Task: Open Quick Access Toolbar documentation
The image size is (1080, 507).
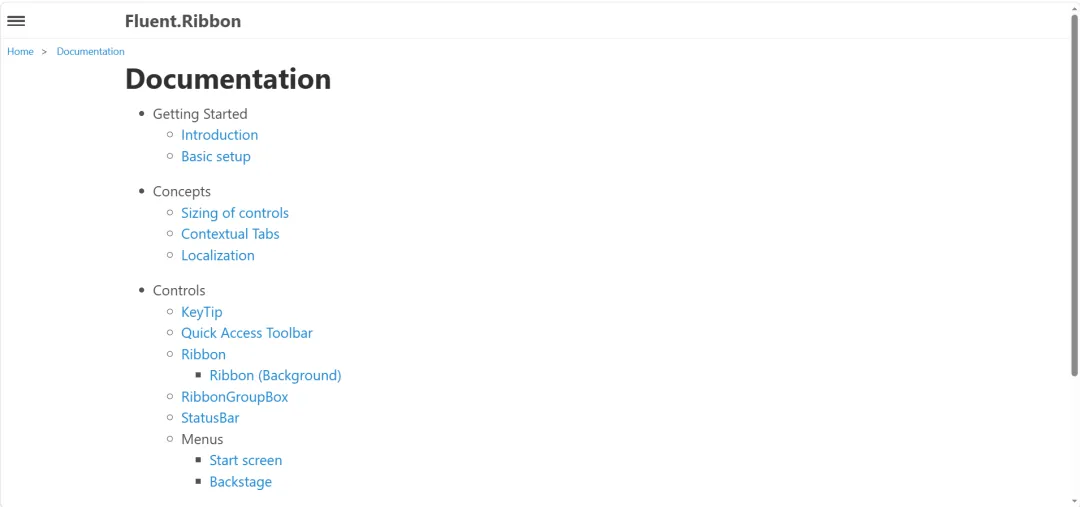Action: click(x=247, y=333)
